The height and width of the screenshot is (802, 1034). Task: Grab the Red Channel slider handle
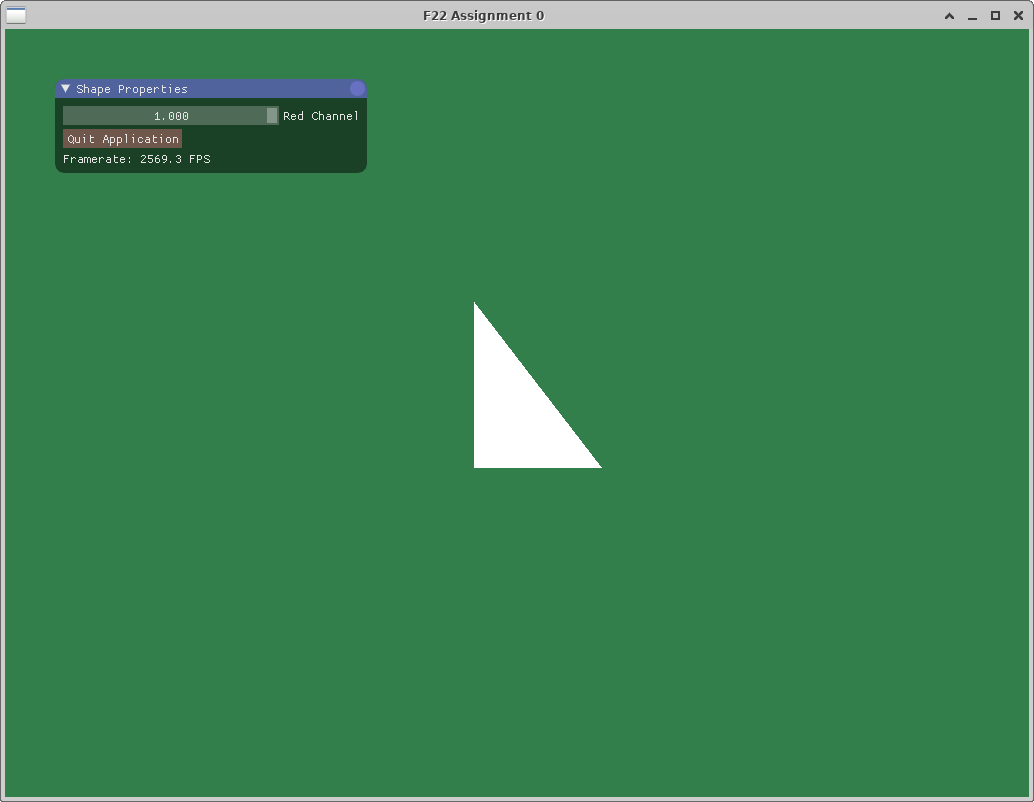[272, 116]
